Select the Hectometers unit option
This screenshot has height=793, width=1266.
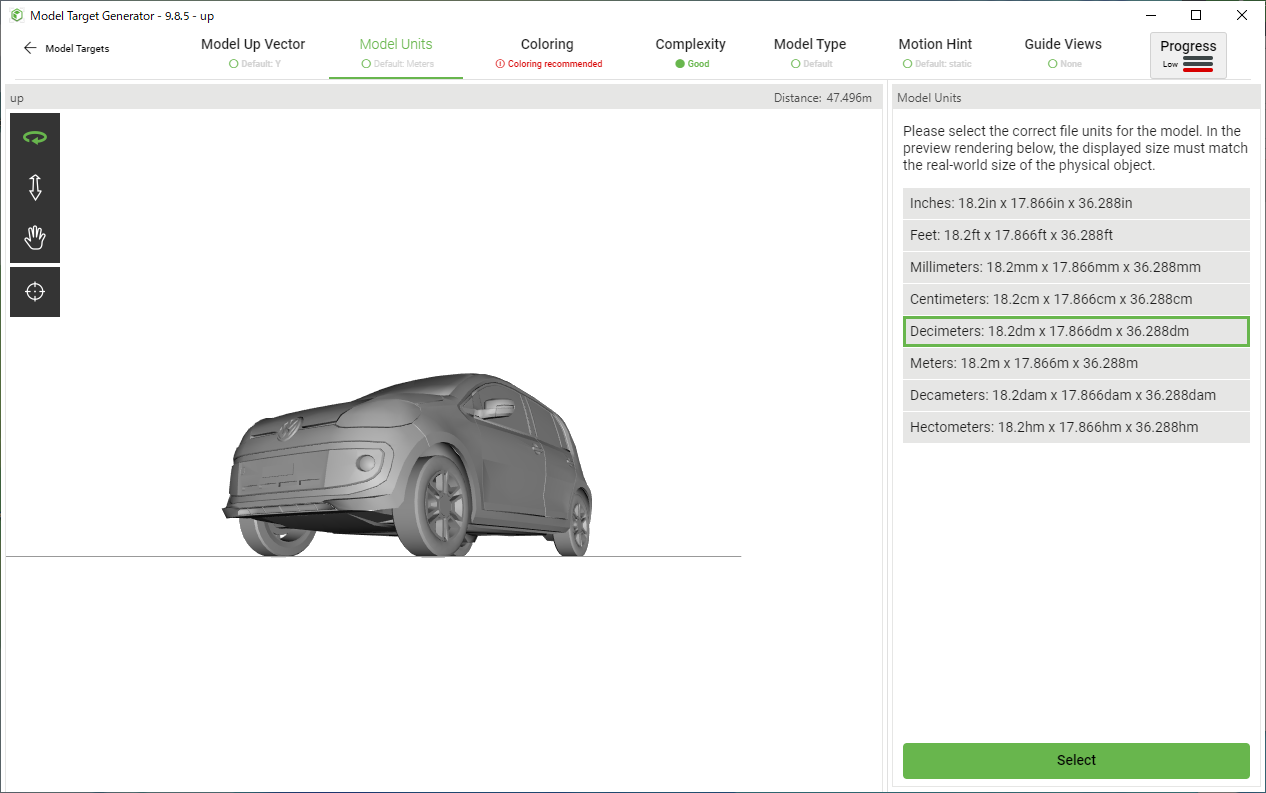click(x=1076, y=427)
